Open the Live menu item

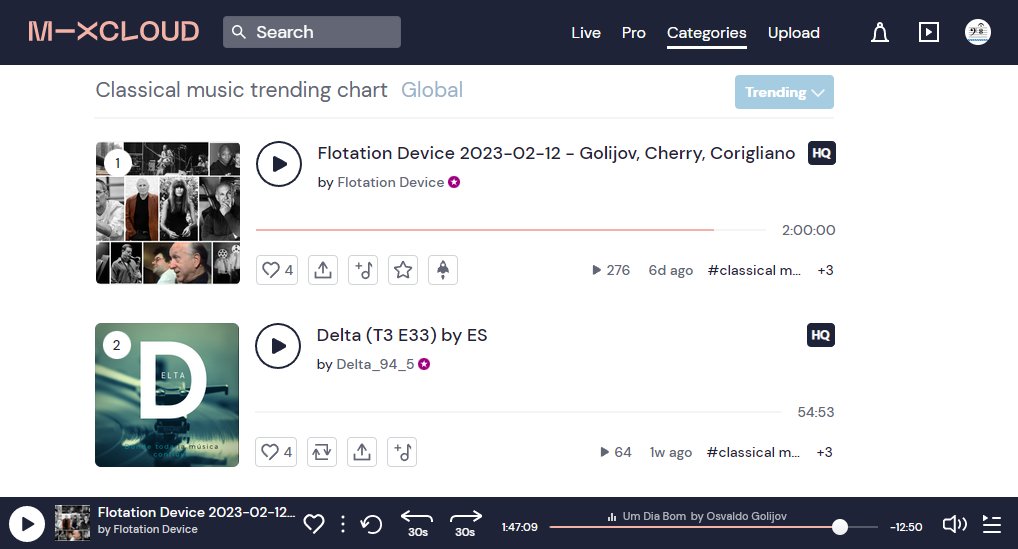pyautogui.click(x=586, y=32)
